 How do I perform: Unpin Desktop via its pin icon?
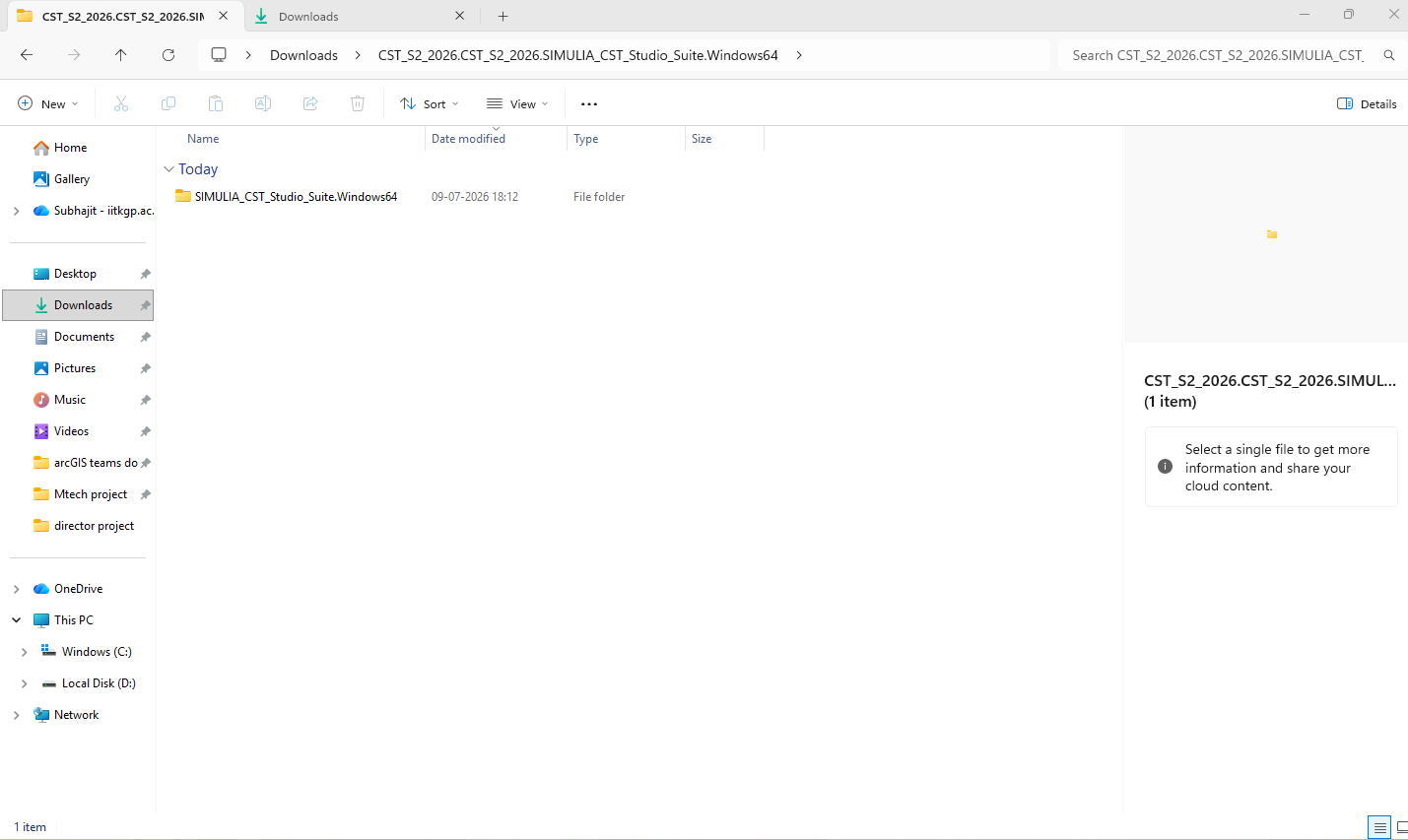145,274
